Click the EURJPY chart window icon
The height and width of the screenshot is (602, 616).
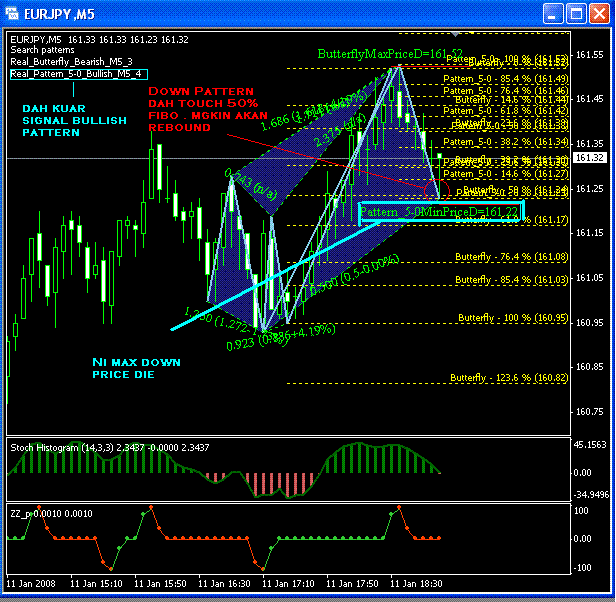[12, 14]
